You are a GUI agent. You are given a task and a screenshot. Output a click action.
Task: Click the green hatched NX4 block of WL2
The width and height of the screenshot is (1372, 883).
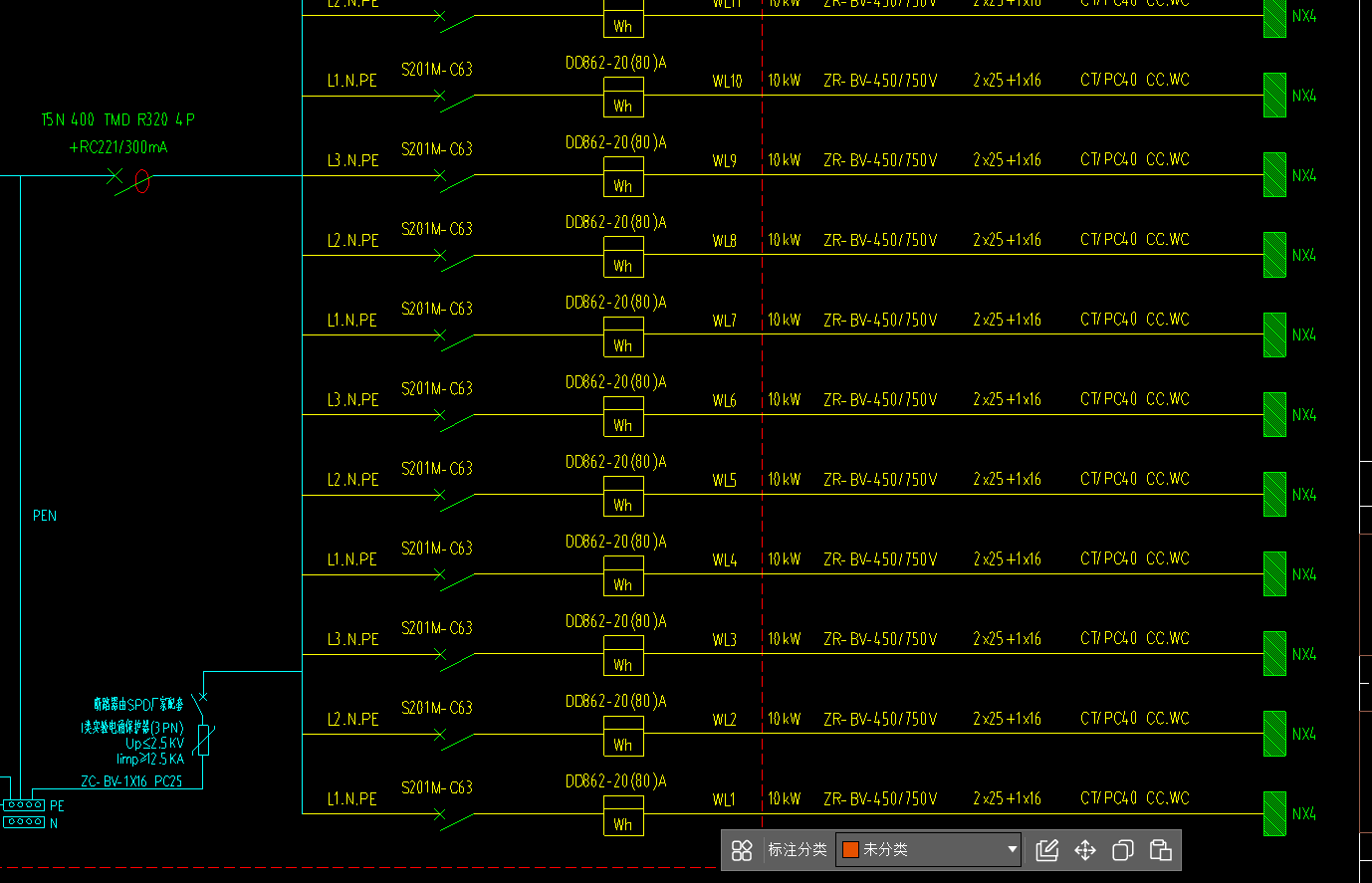click(1274, 733)
